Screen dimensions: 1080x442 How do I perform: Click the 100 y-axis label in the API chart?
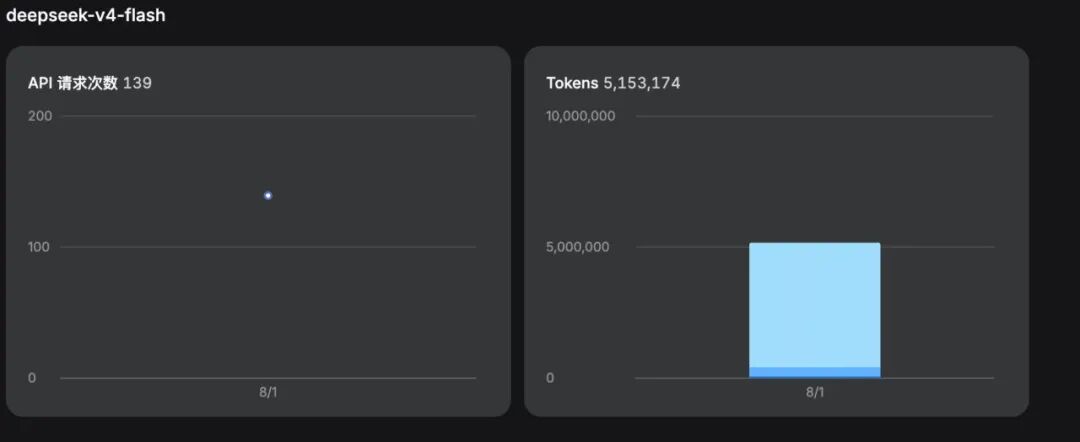click(39, 247)
